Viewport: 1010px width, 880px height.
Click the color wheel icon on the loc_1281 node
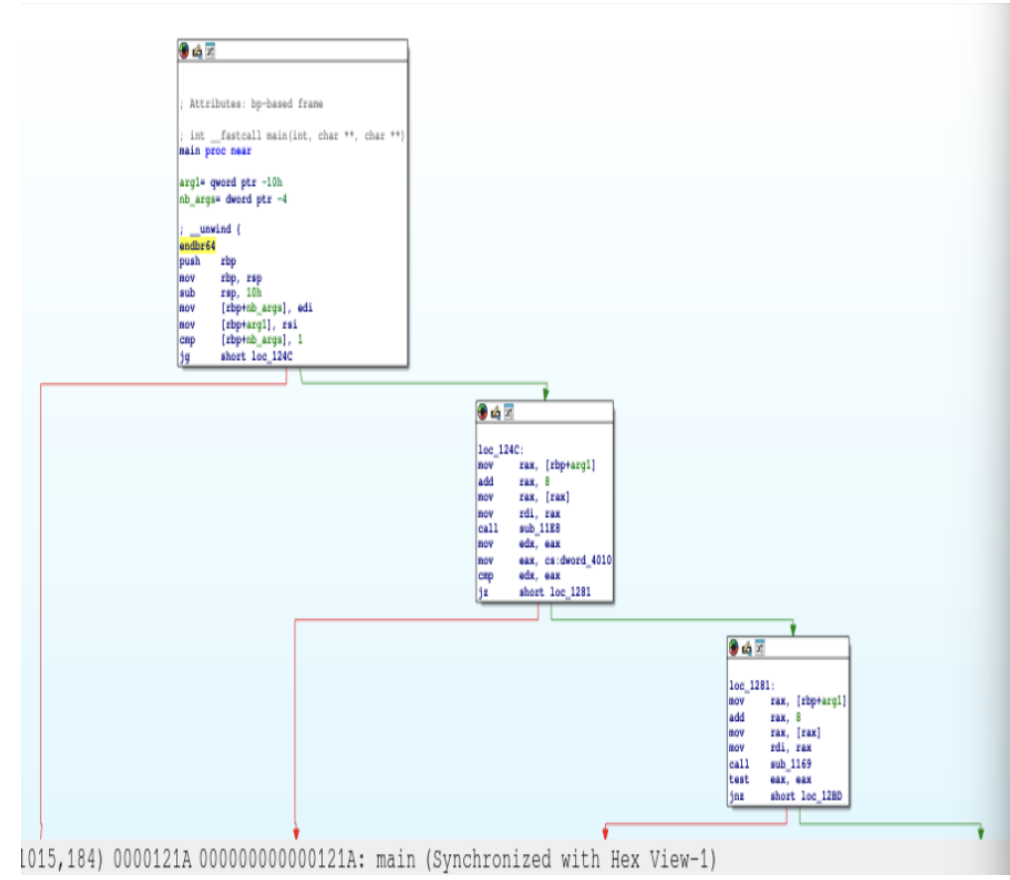(x=735, y=646)
